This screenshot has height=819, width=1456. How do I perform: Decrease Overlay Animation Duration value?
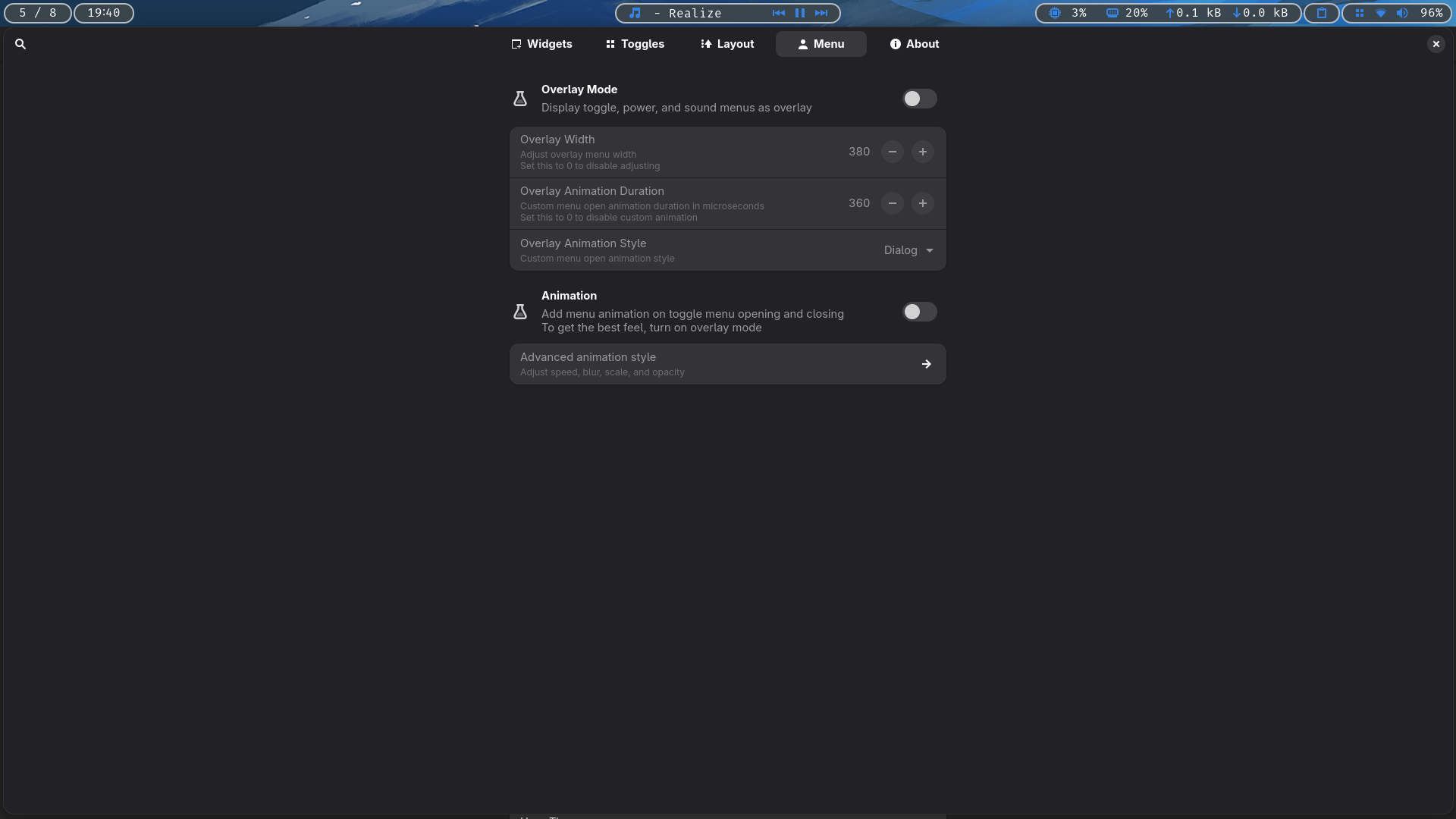click(x=892, y=203)
